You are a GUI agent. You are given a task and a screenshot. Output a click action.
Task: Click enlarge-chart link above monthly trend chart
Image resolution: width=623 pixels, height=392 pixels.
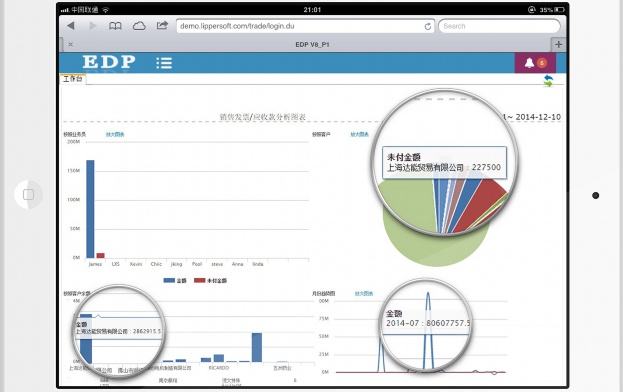[364, 294]
